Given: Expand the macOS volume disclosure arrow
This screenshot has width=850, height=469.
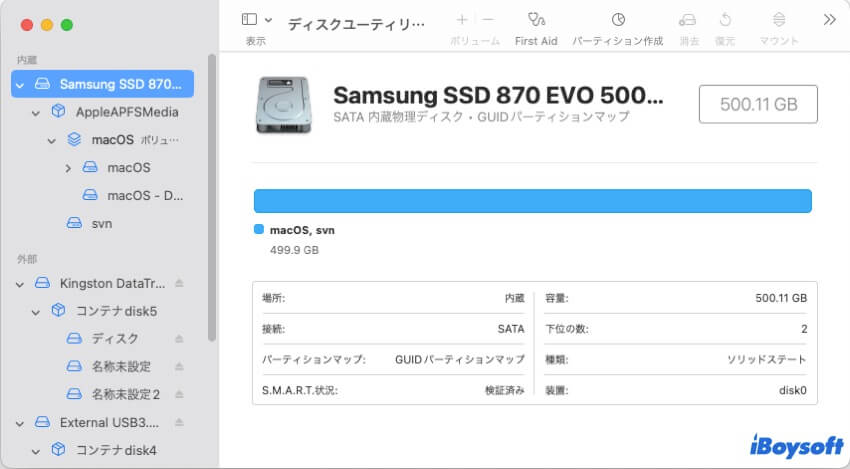Looking at the screenshot, I should pyautogui.click(x=68, y=168).
